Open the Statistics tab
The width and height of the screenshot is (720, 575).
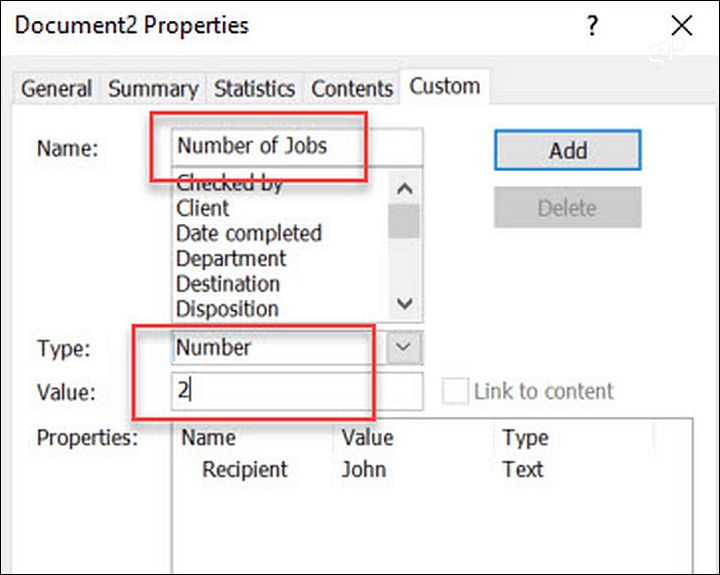pos(254,88)
